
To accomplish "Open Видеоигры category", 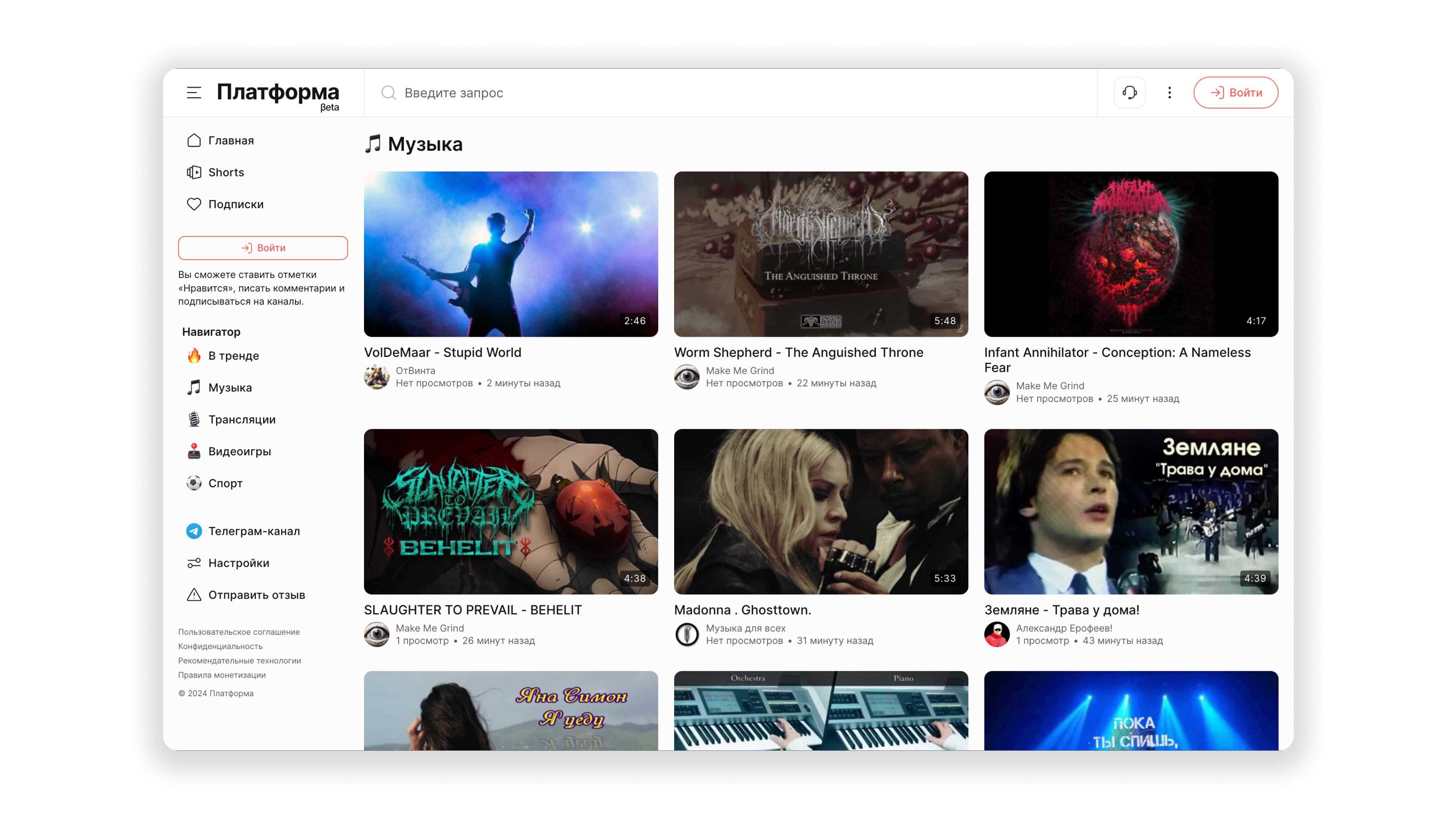I will 263,451.
